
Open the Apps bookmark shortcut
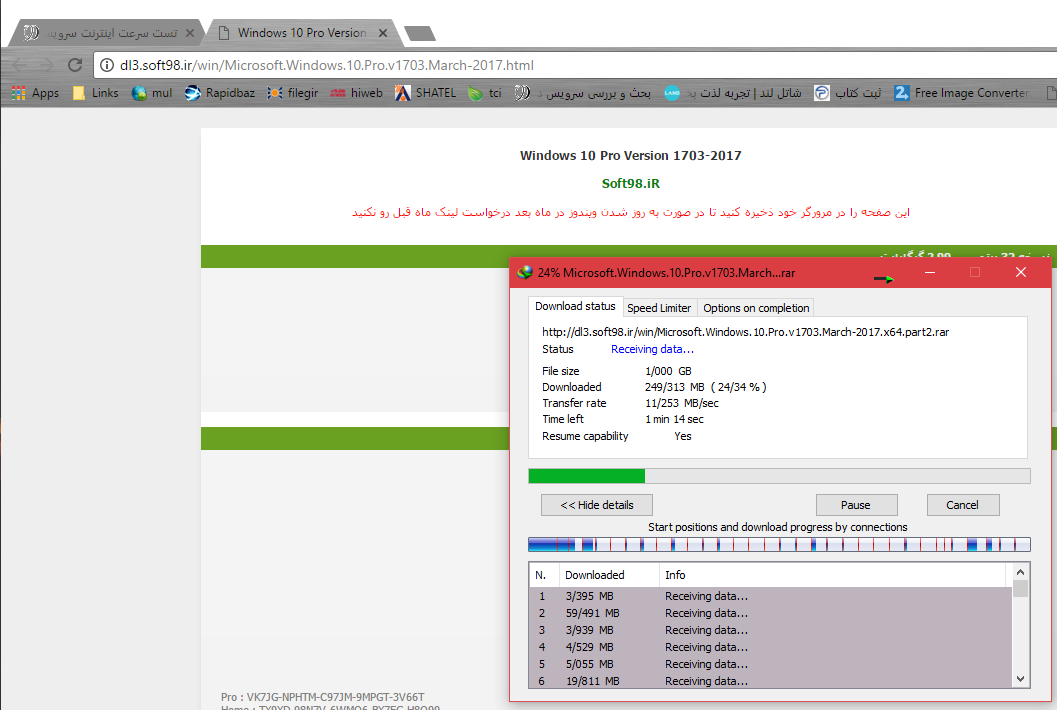click(36, 93)
